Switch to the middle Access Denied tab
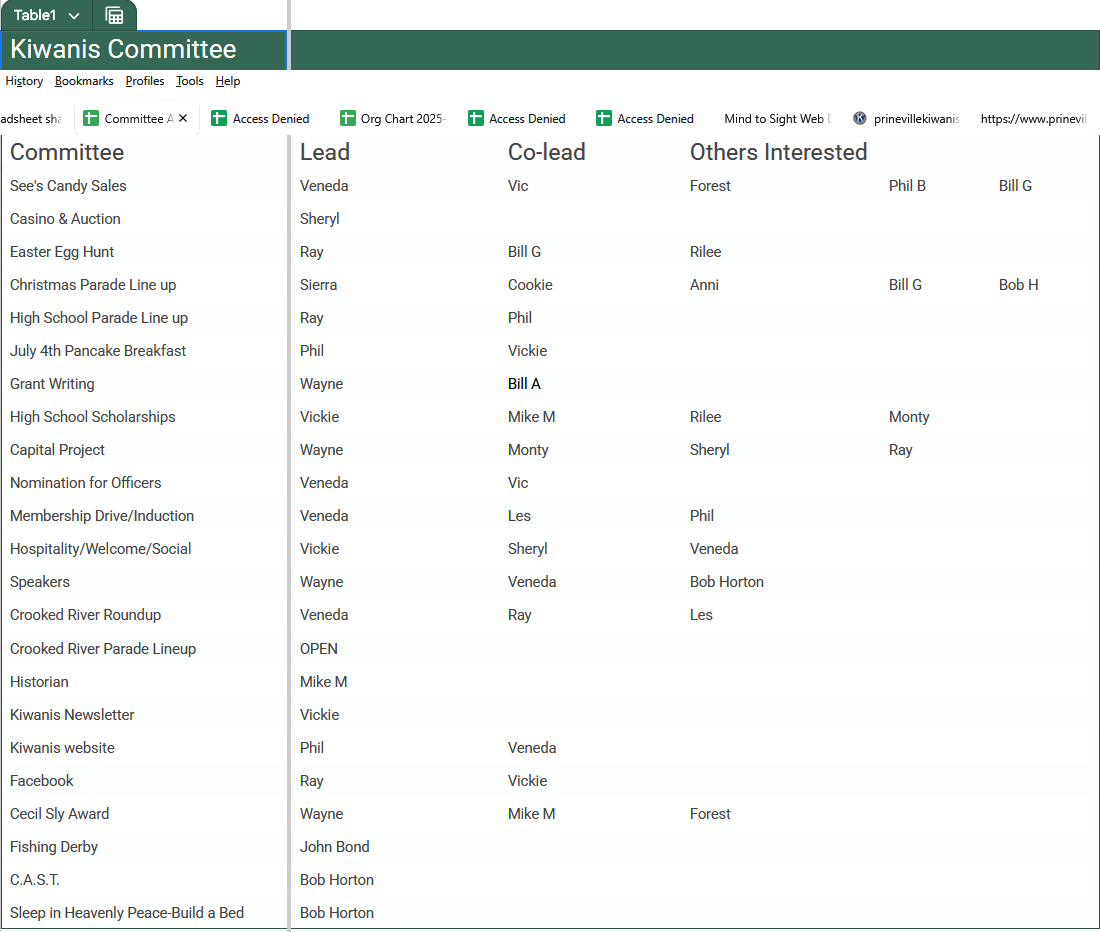 pos(527,118)
